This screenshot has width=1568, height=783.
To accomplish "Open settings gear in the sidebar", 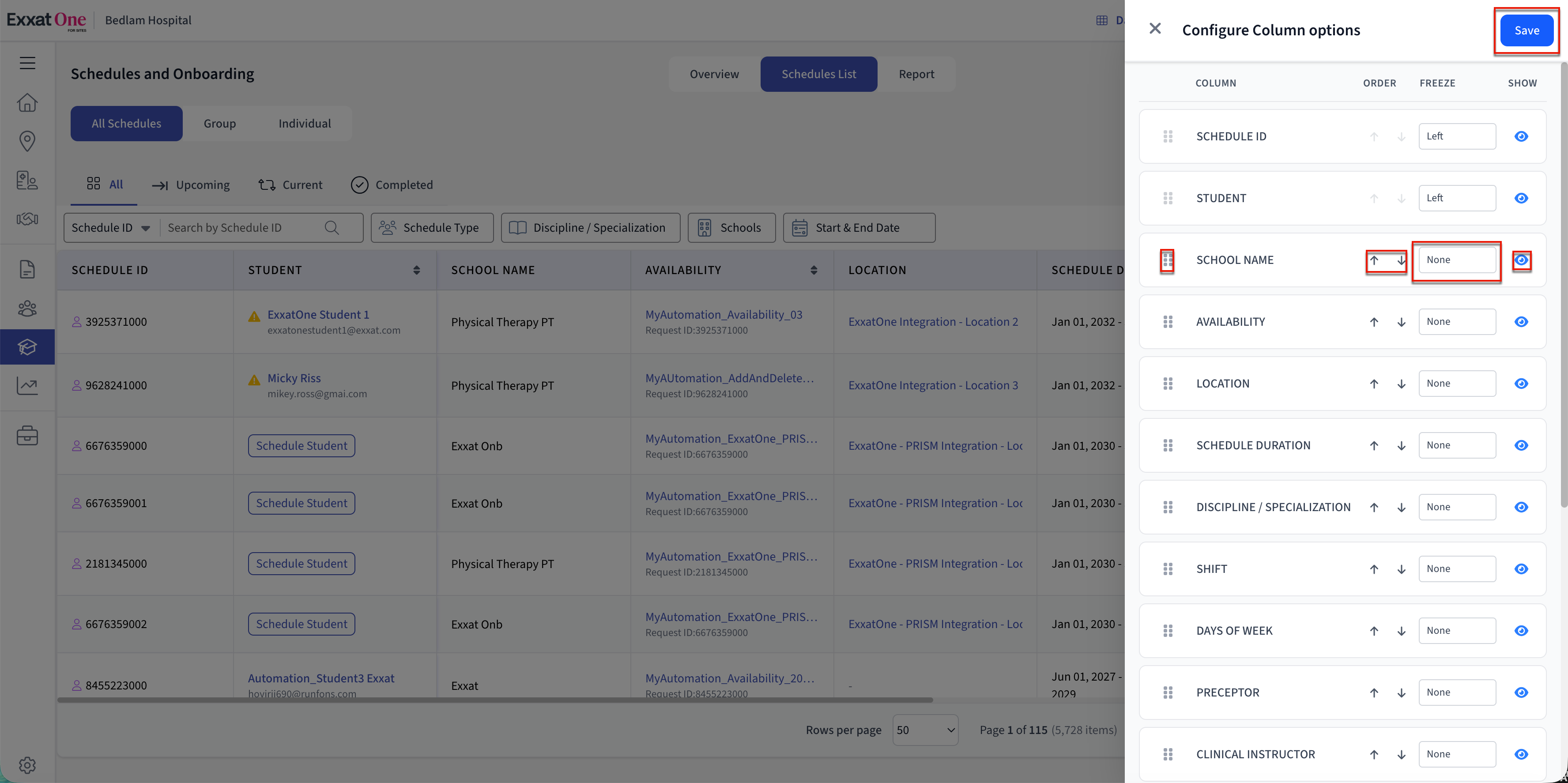I will pyautogui.click(x=27, y=765).
